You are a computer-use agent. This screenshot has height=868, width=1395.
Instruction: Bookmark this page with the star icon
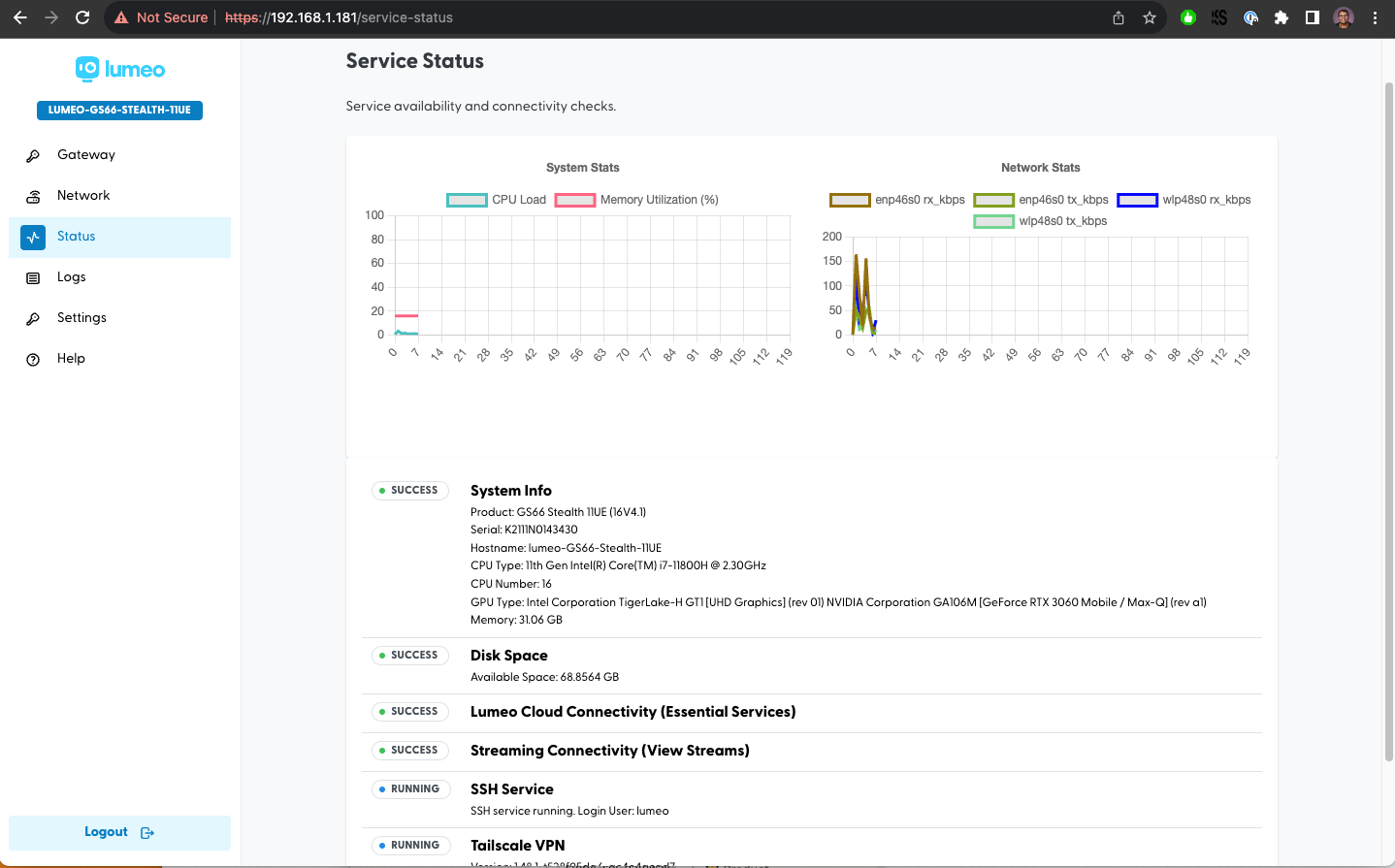coord(1150,17)
